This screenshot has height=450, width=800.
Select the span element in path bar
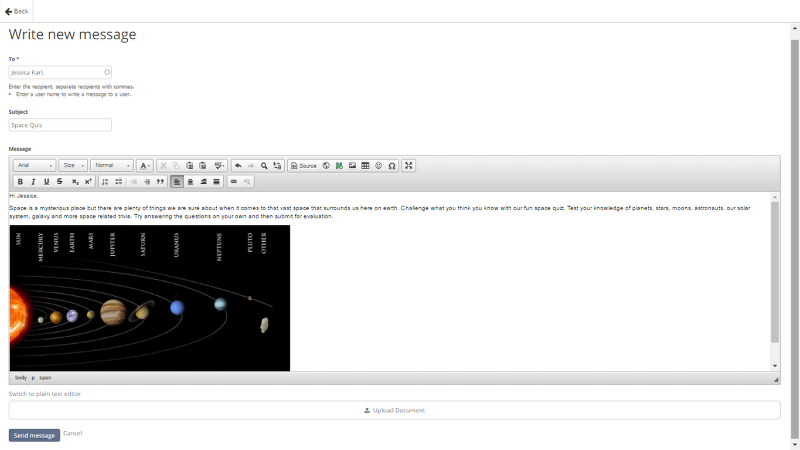(45, 378)
